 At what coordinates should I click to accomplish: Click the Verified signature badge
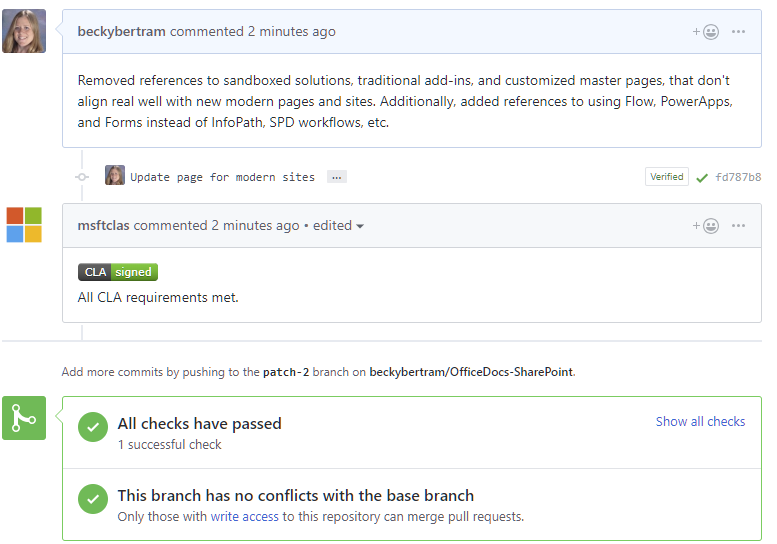click(x=666, y=177)
